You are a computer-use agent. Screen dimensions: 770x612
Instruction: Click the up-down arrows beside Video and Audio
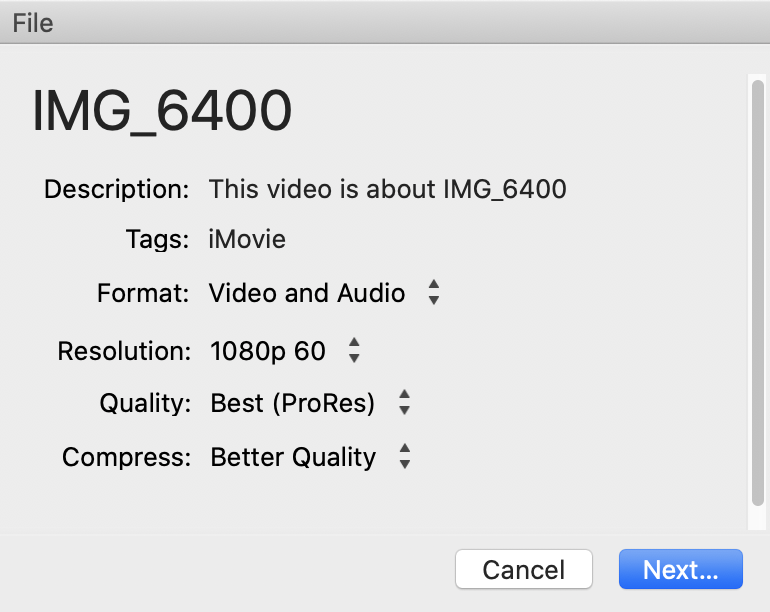[433, 293]
